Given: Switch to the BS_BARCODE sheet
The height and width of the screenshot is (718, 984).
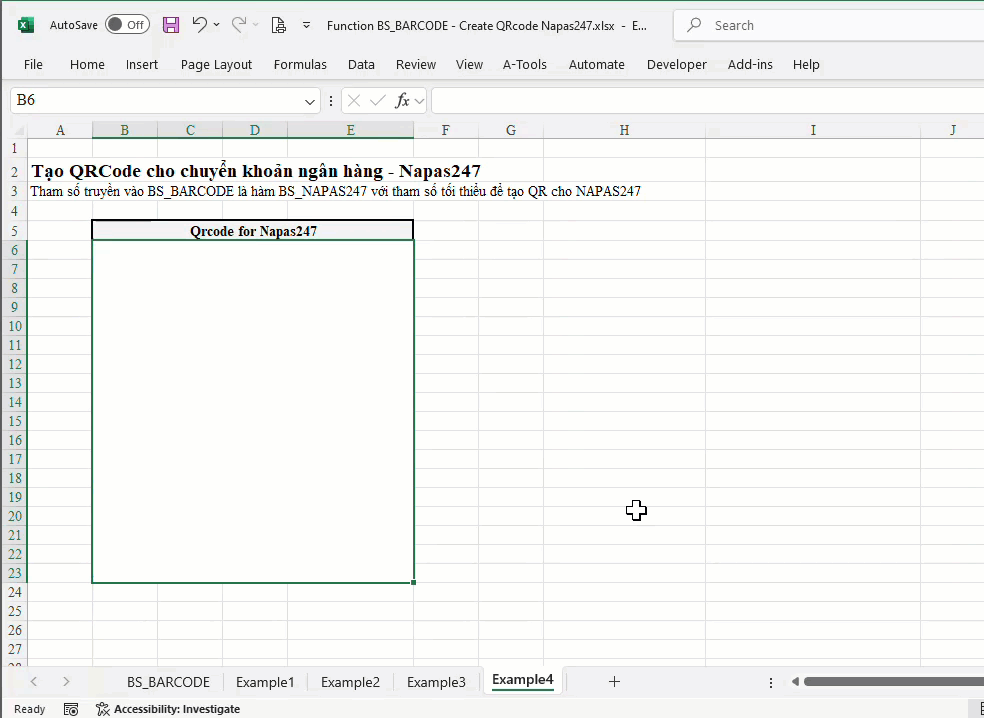Looking at the screenshot, I should point(168,682).
